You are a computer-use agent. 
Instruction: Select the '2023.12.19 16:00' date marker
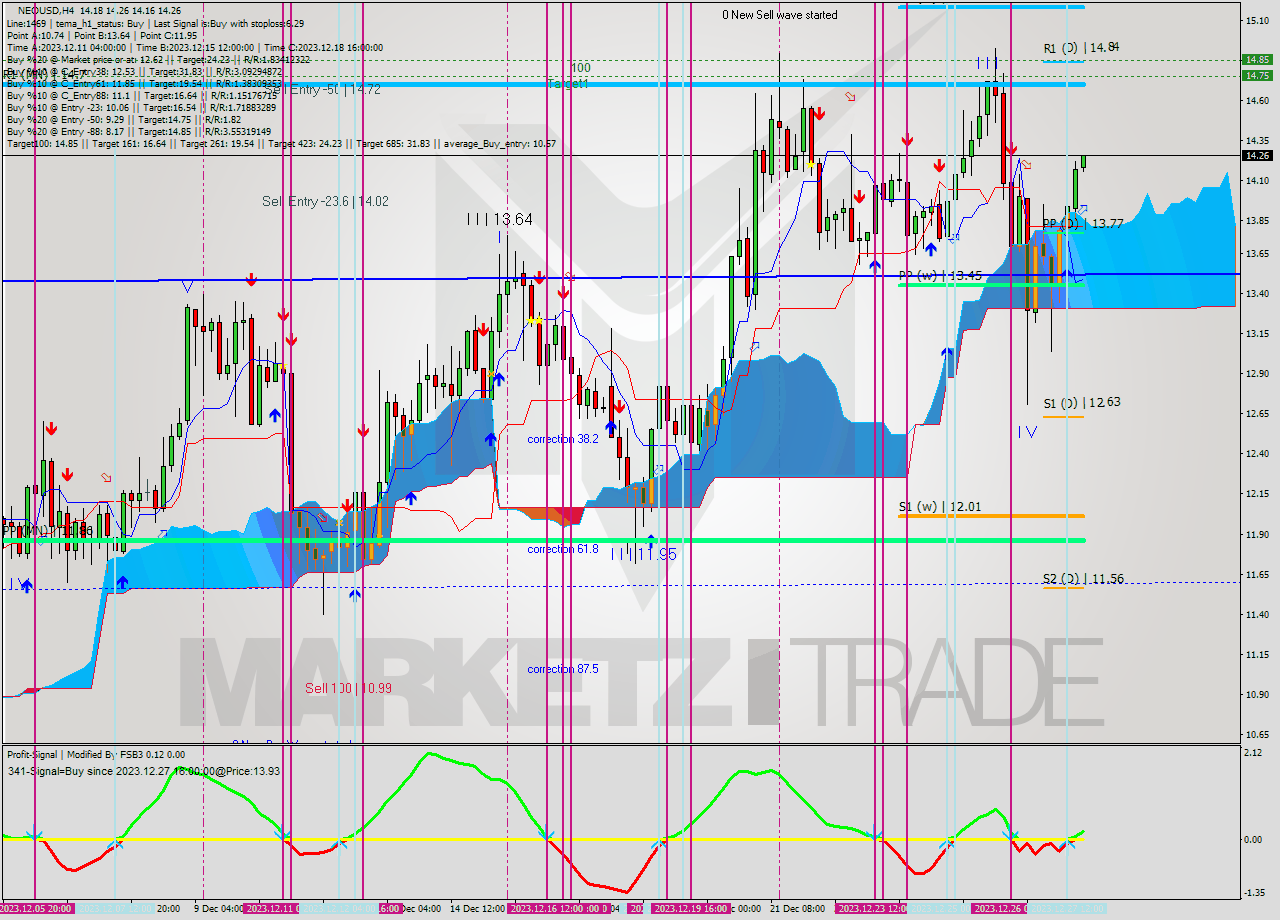[690, 909]
